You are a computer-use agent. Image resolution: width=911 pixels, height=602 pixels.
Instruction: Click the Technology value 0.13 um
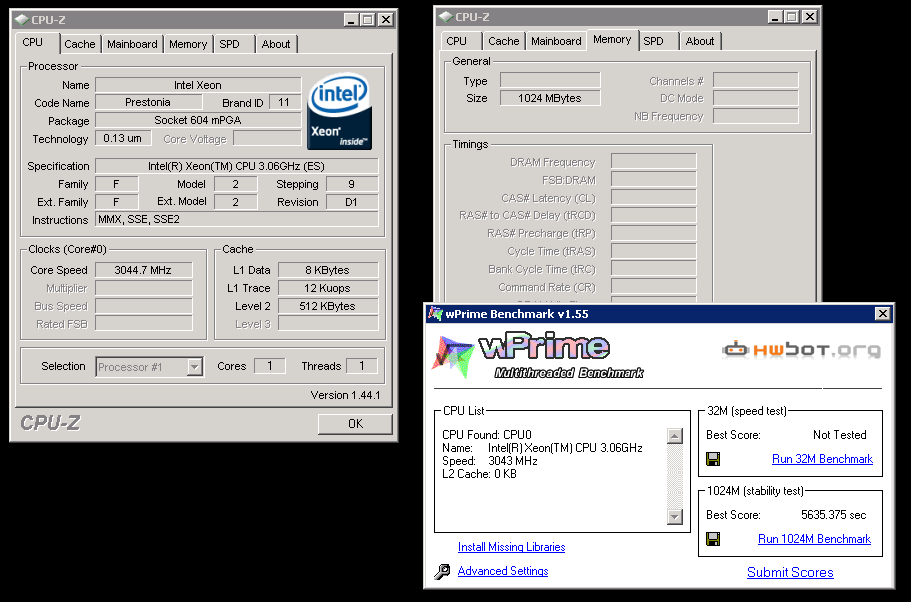coord(123,138)
